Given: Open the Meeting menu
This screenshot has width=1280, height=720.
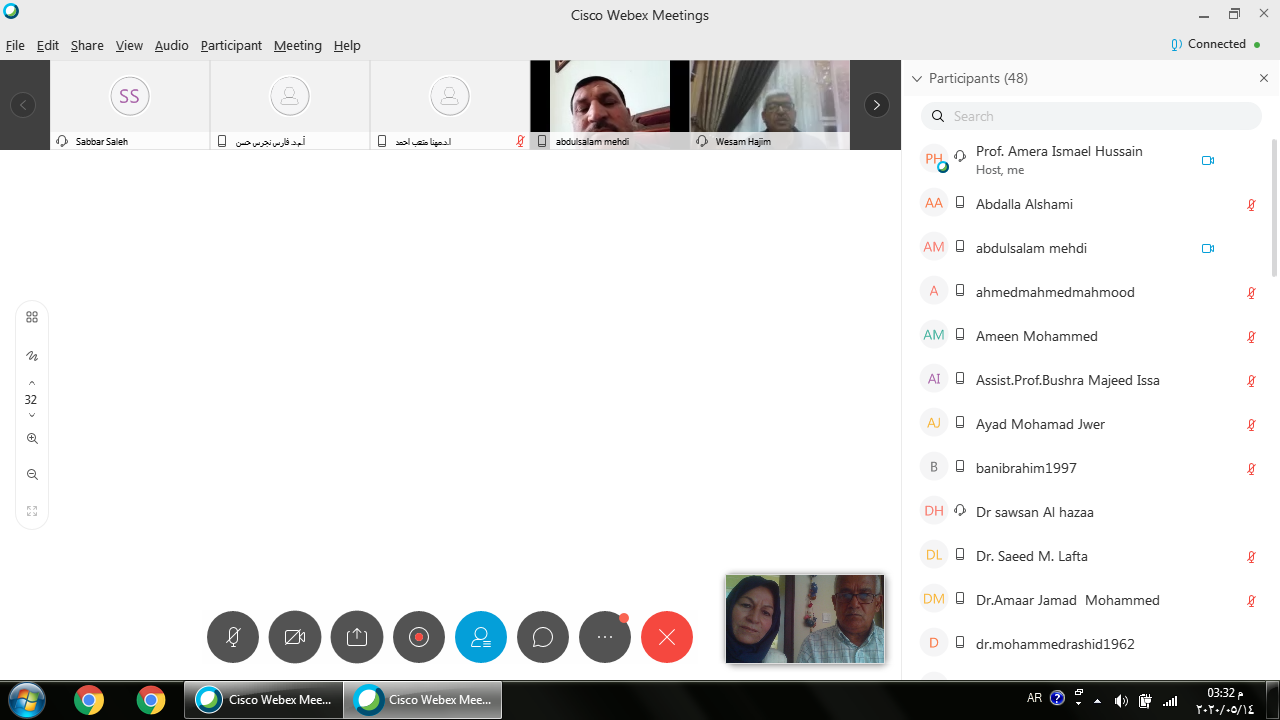Looking at the screenshot, I should pos(297,45).
